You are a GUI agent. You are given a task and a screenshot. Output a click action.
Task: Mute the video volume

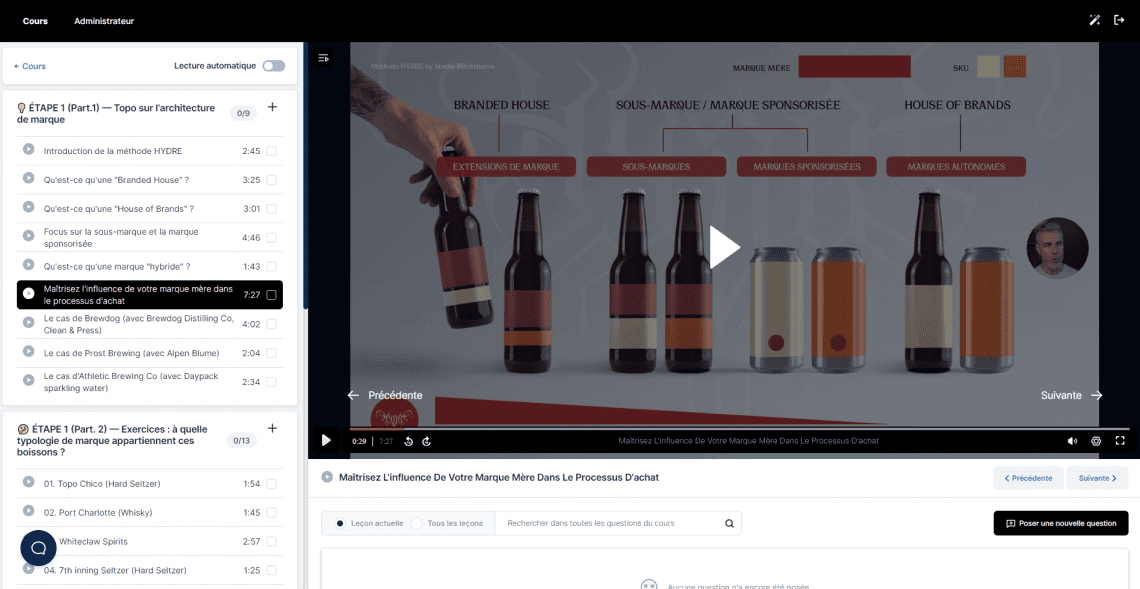pos(1072,441)
